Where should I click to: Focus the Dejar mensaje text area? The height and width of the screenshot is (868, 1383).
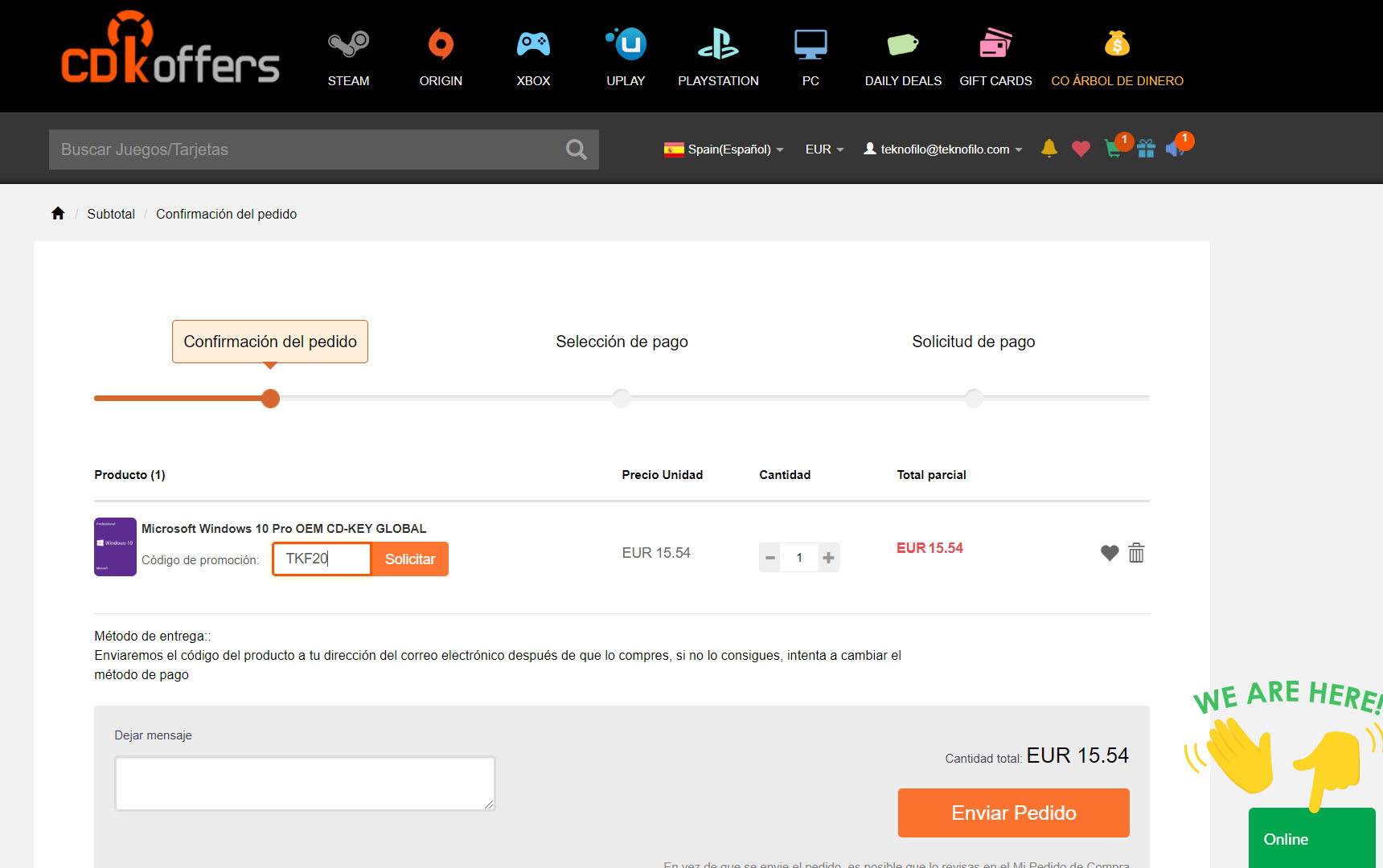(x=305, y=784)
